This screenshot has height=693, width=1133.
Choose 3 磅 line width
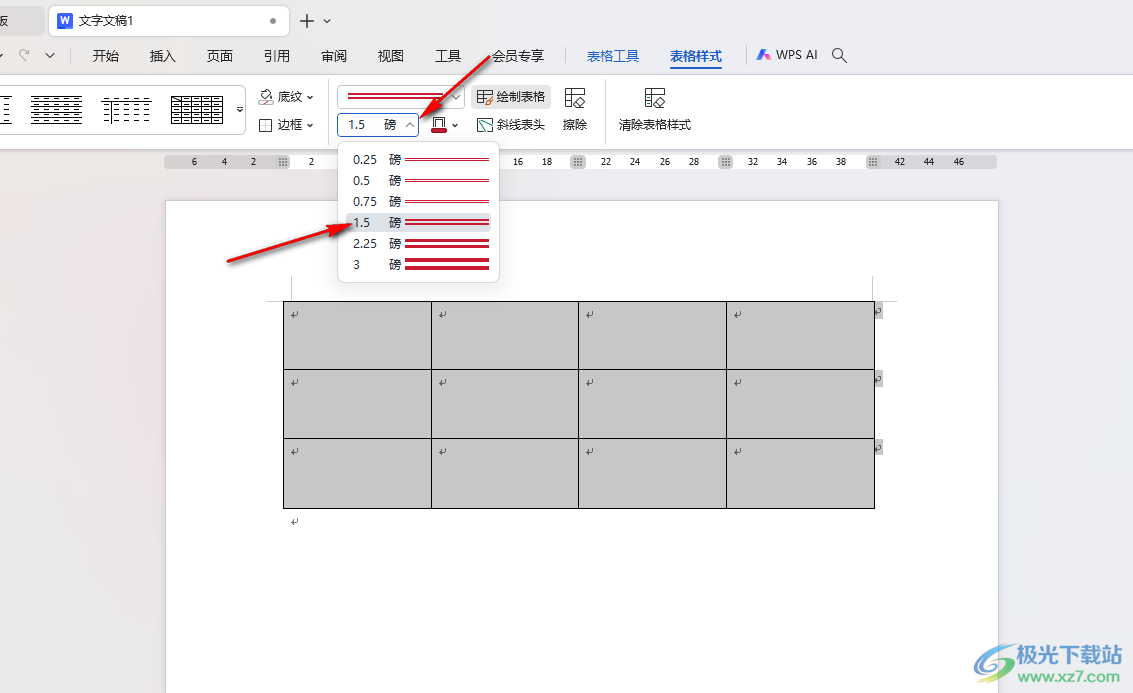coord(418,264)
